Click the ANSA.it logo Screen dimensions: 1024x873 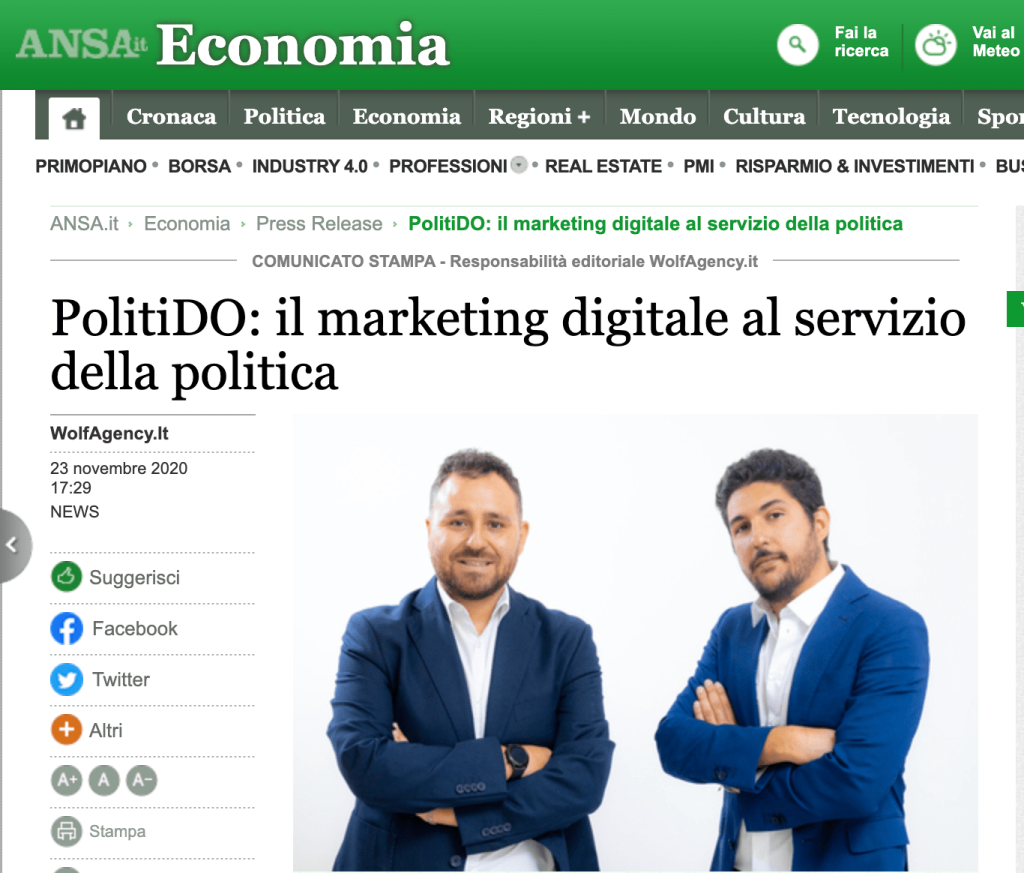(81, 44)
